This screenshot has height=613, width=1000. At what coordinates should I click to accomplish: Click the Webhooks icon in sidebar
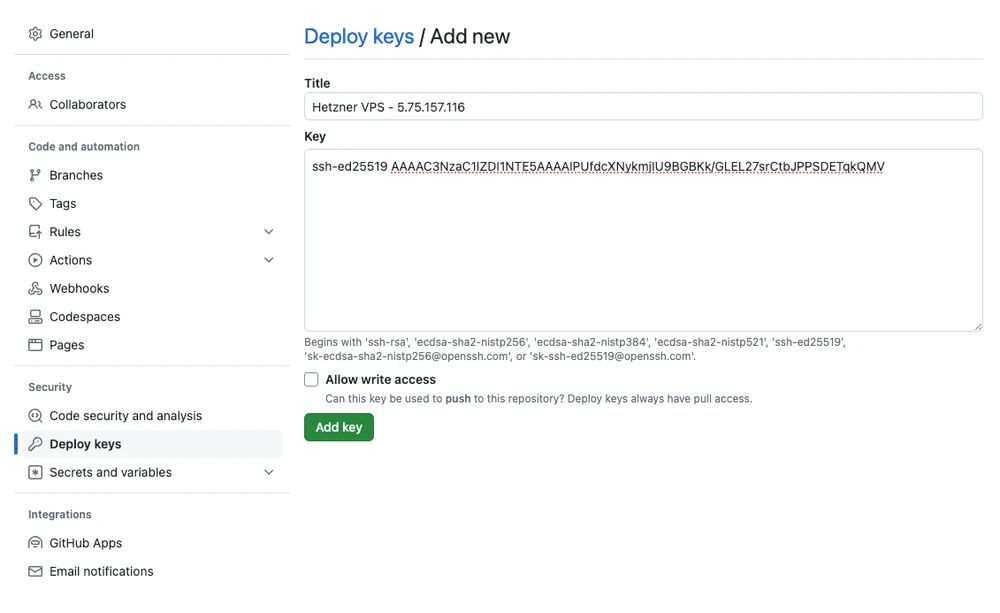tap(35, 289)
